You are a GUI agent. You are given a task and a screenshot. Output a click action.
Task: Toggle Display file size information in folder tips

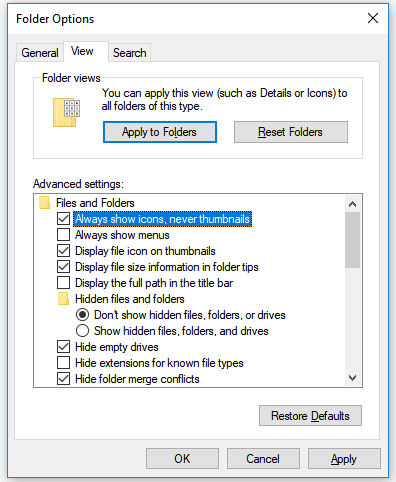[x=63, y=267]
